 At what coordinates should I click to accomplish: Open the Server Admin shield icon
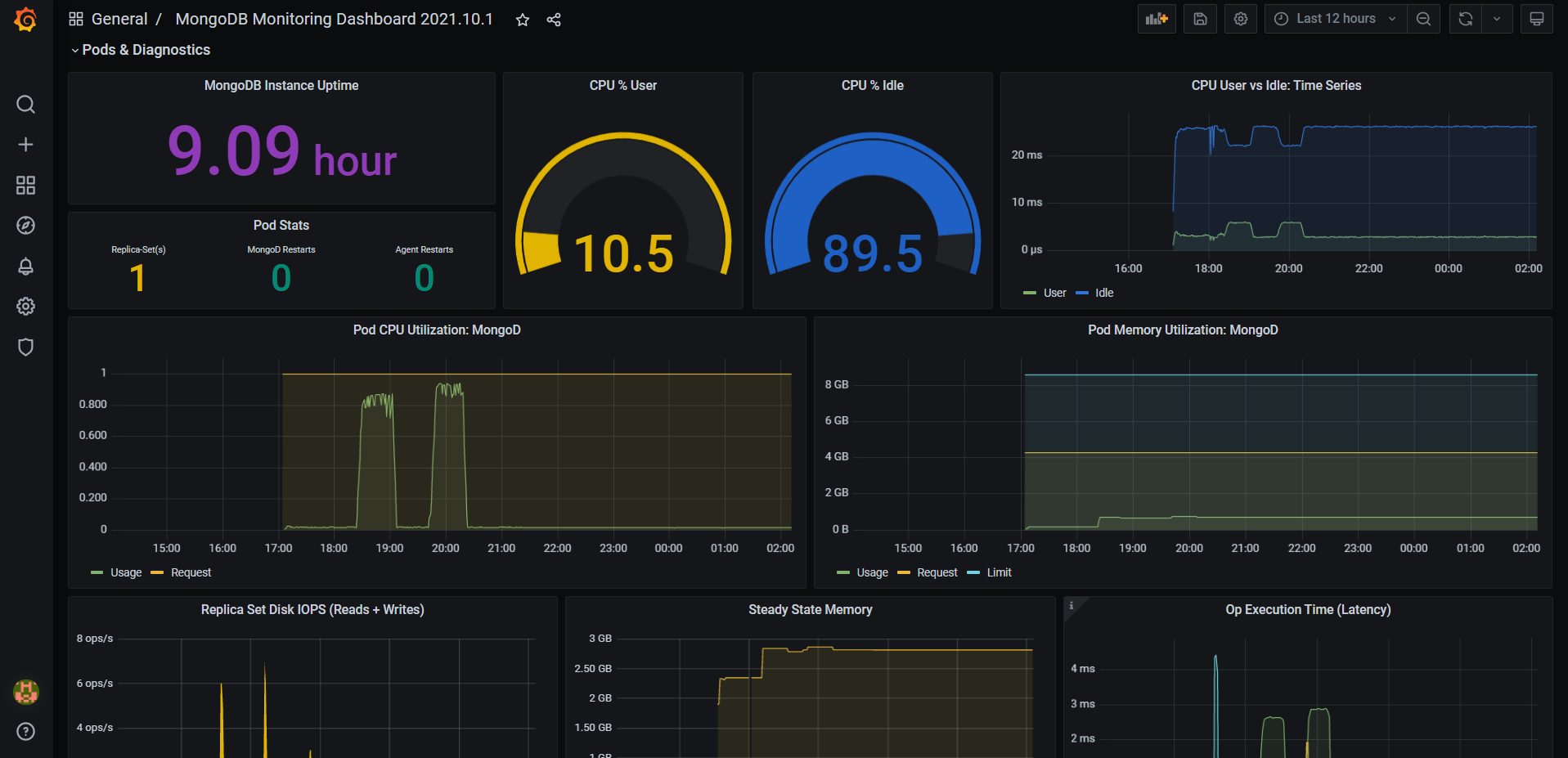26,348
